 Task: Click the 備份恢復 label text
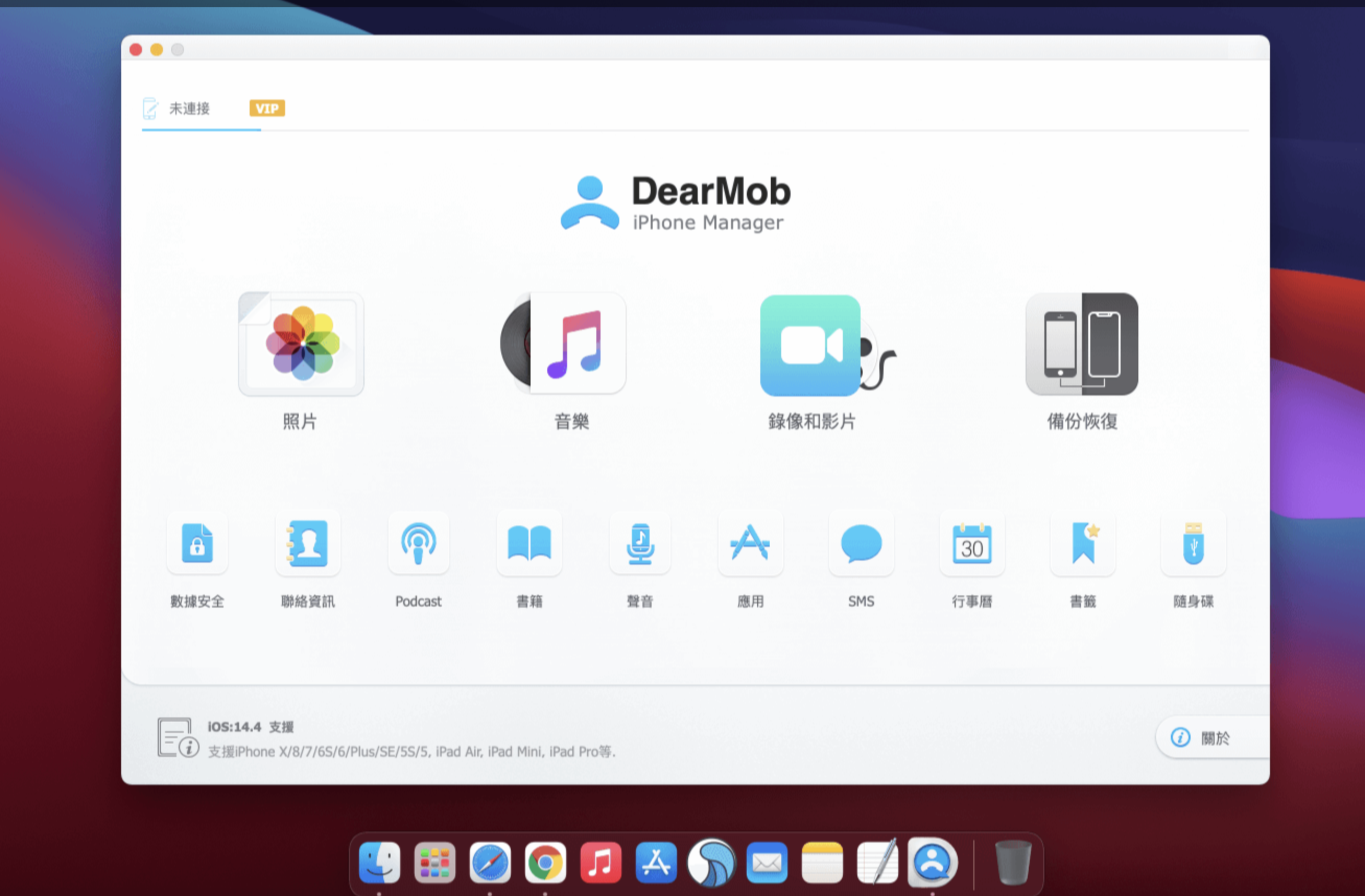1082,421
